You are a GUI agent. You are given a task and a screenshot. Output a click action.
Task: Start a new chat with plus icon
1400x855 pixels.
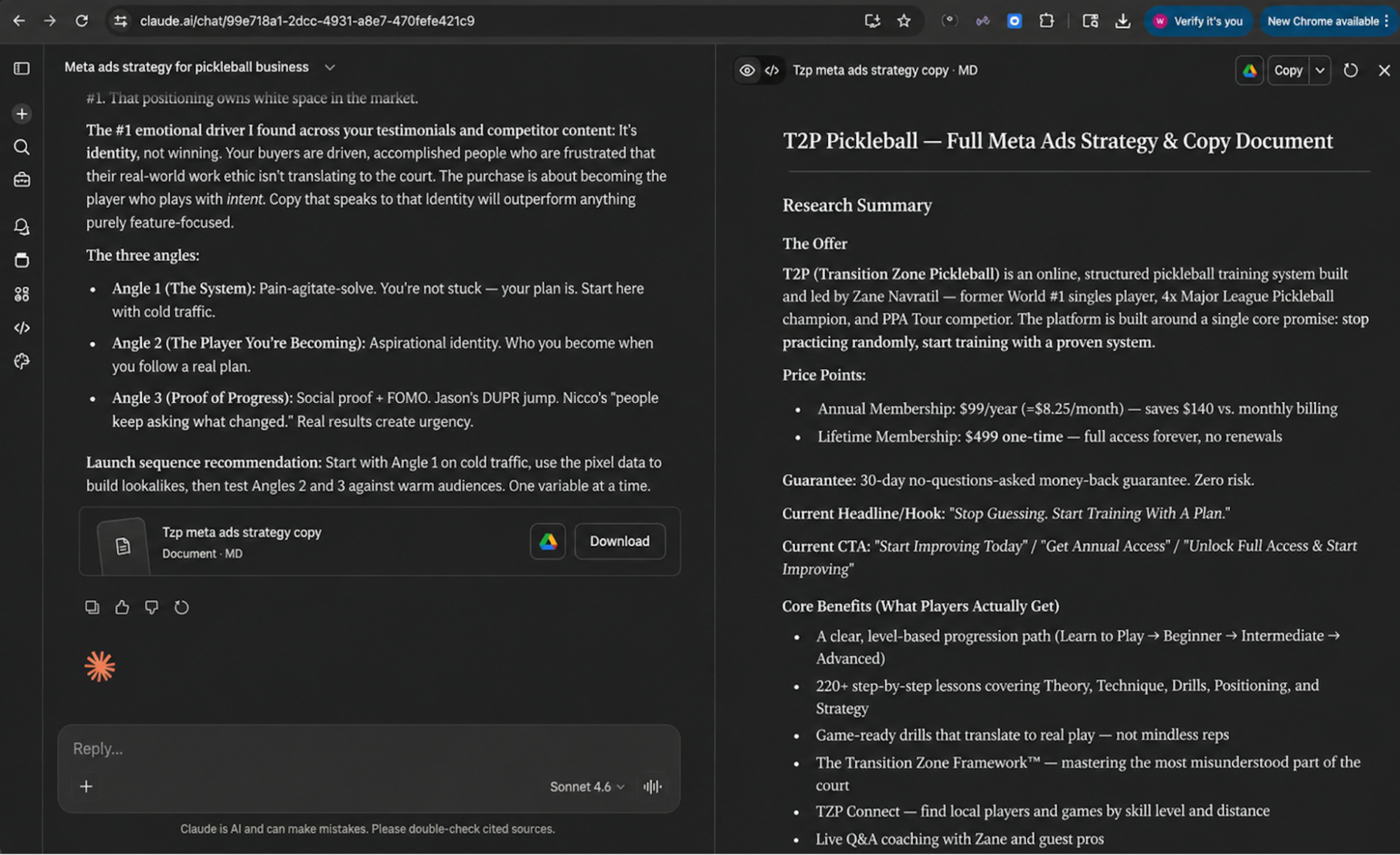pos(22,113)
